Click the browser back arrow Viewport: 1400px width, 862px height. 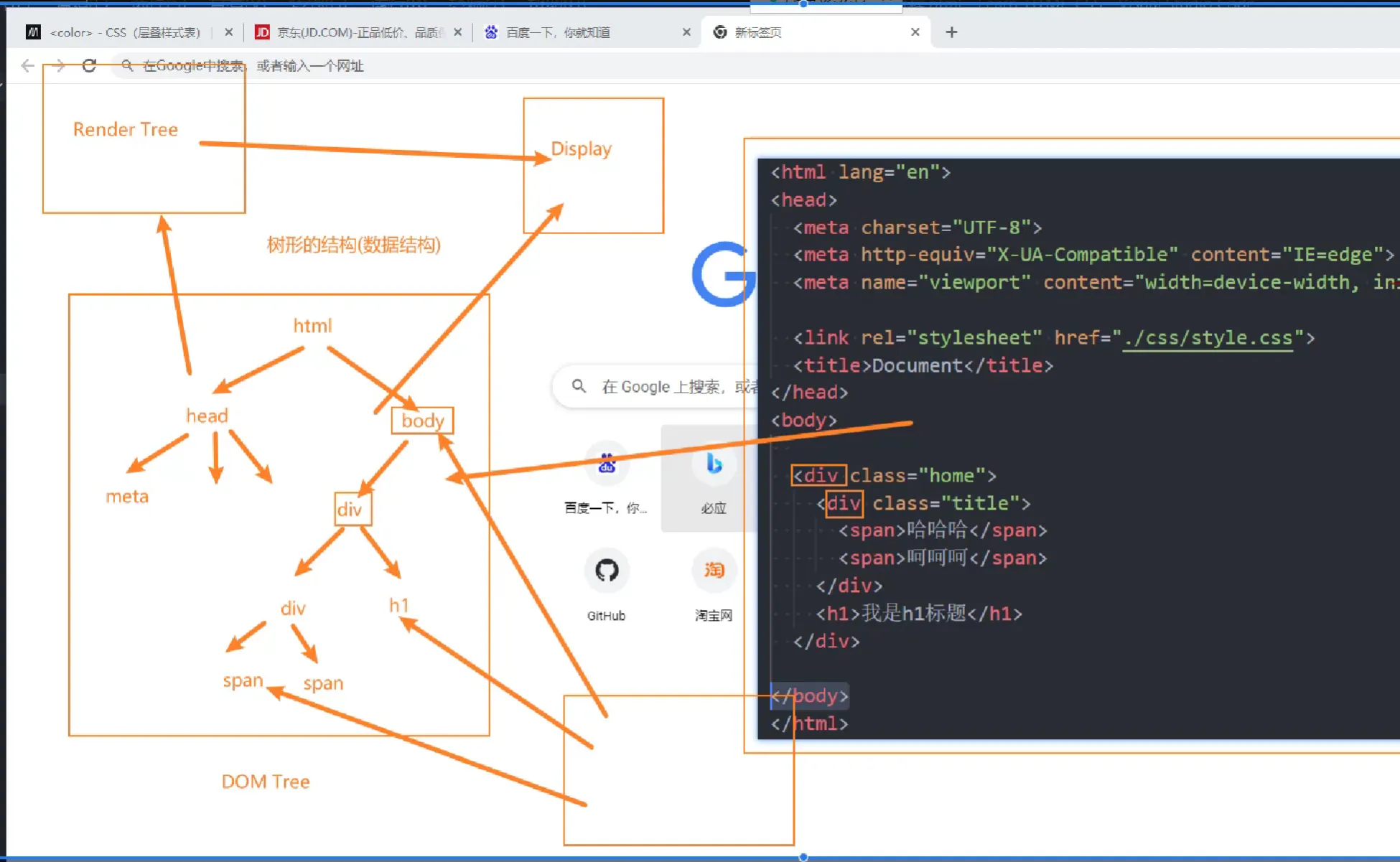[x=27, y=66]
